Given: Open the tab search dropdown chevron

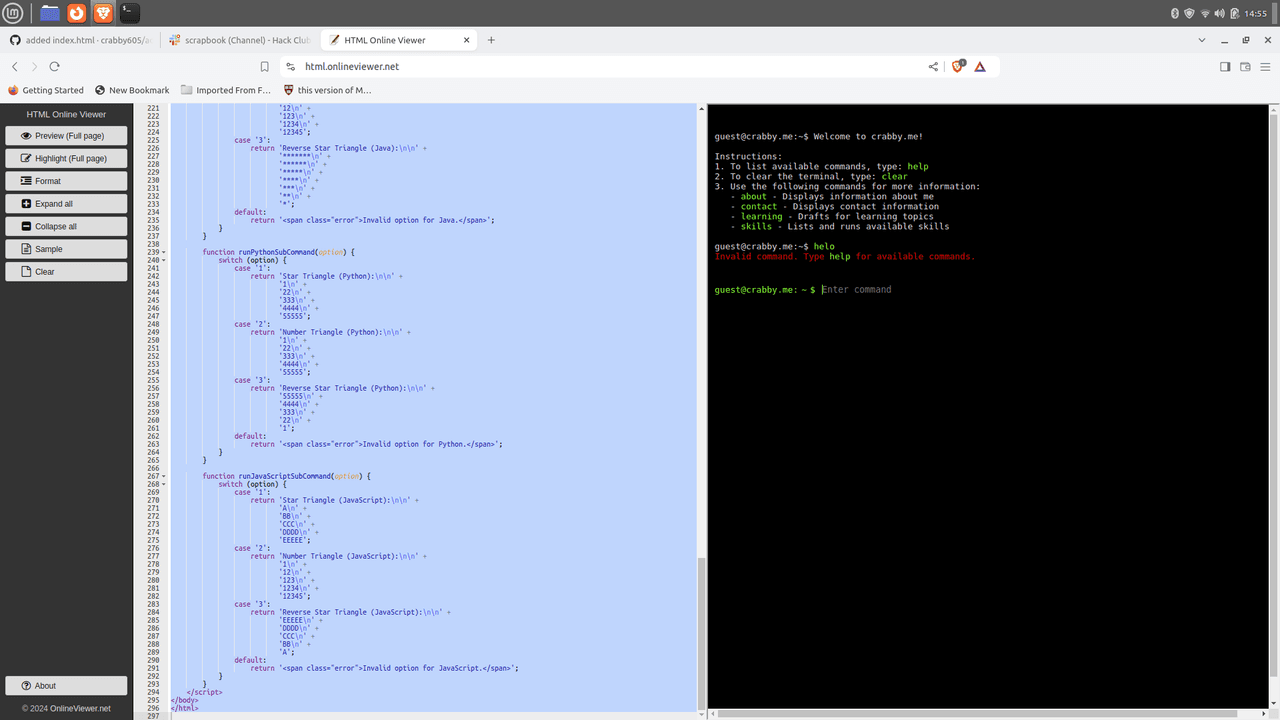Looking at the screenshot, I should 1201,40.
